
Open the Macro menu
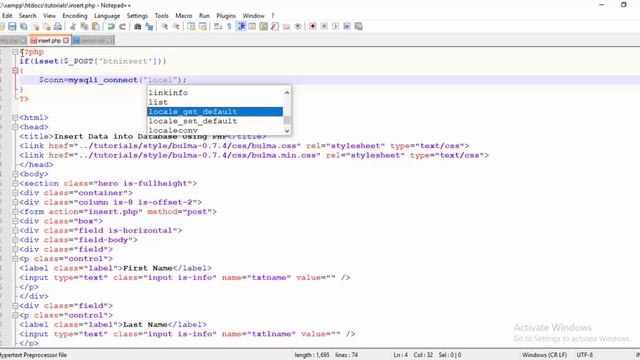coord(184,16)
